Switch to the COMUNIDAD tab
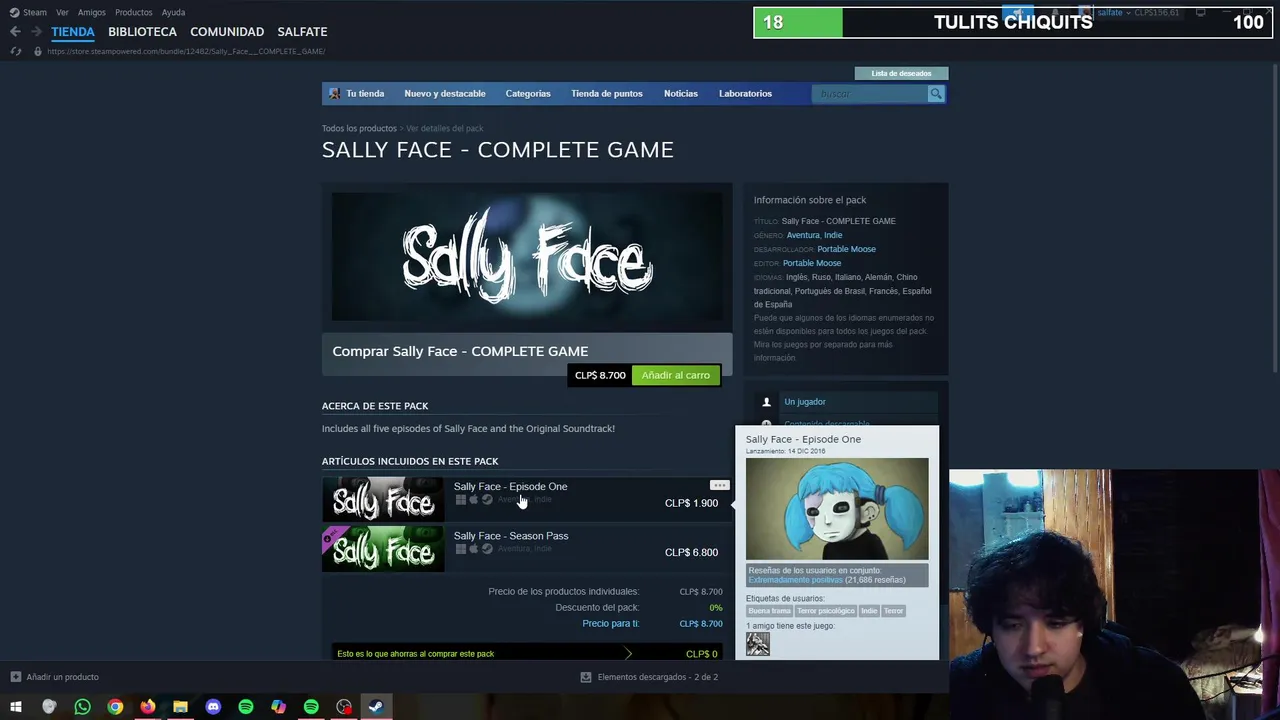 227,32
